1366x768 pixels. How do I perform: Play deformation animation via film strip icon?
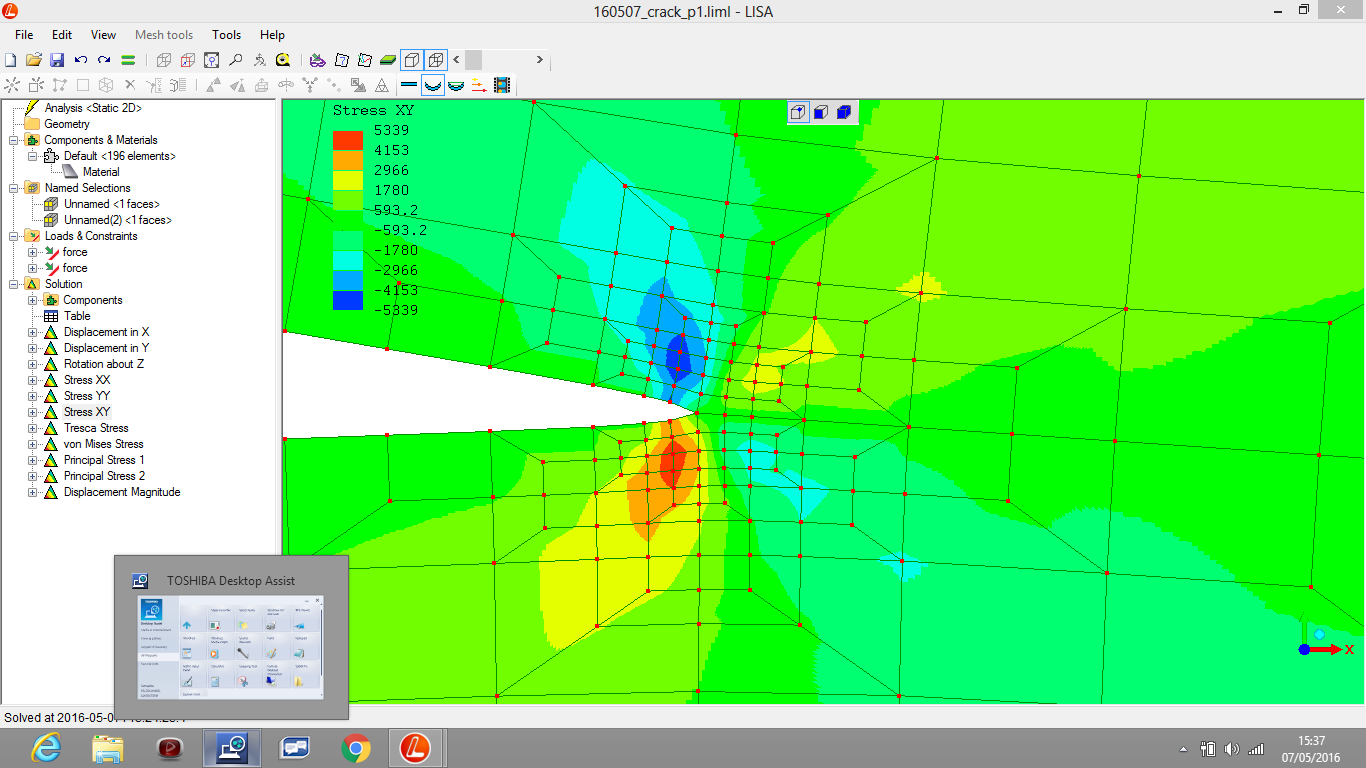[x=502, y=86]
